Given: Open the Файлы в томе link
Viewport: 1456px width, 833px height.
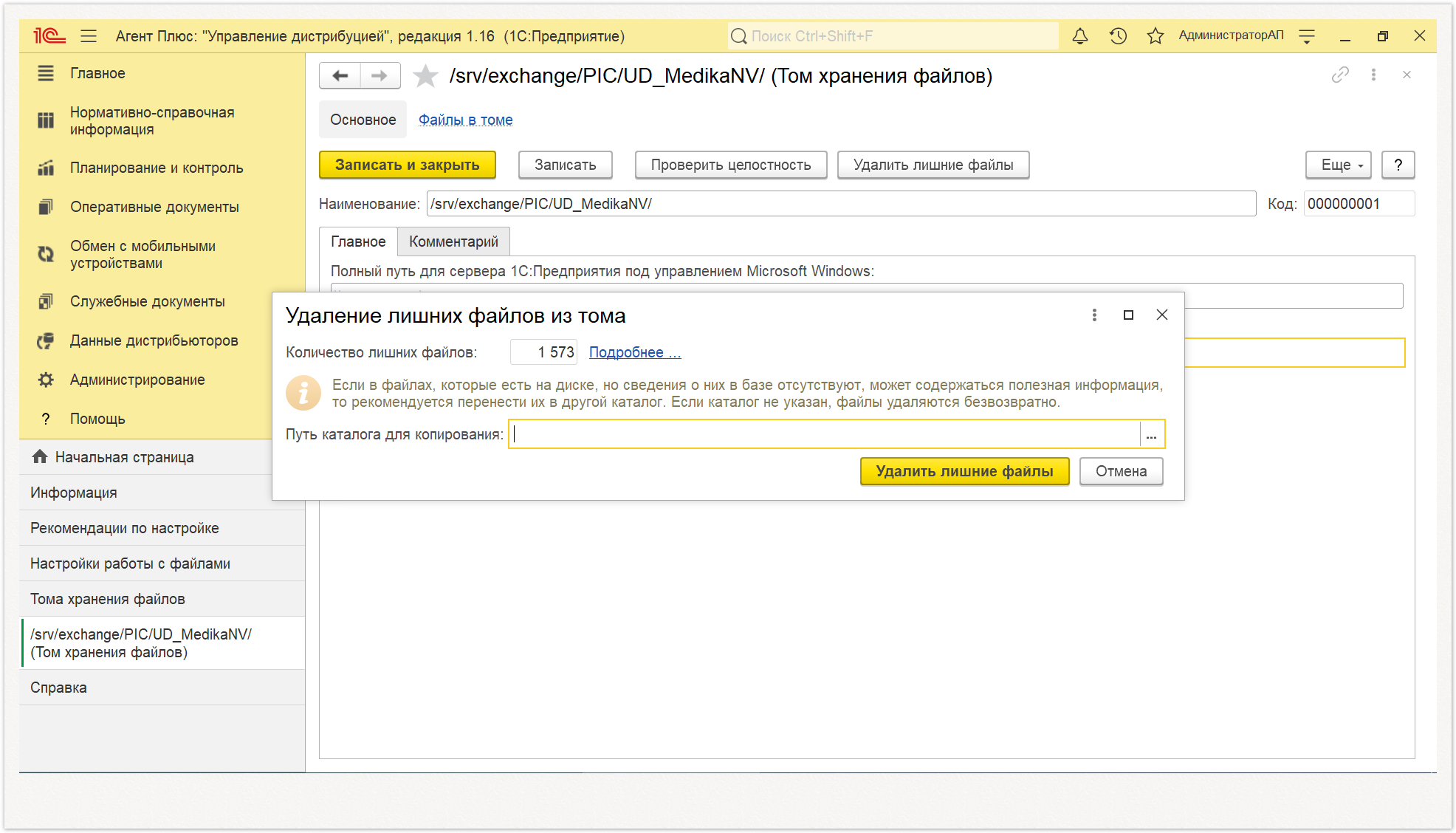Looking at the screenshot, I should [x=465, y=120].
